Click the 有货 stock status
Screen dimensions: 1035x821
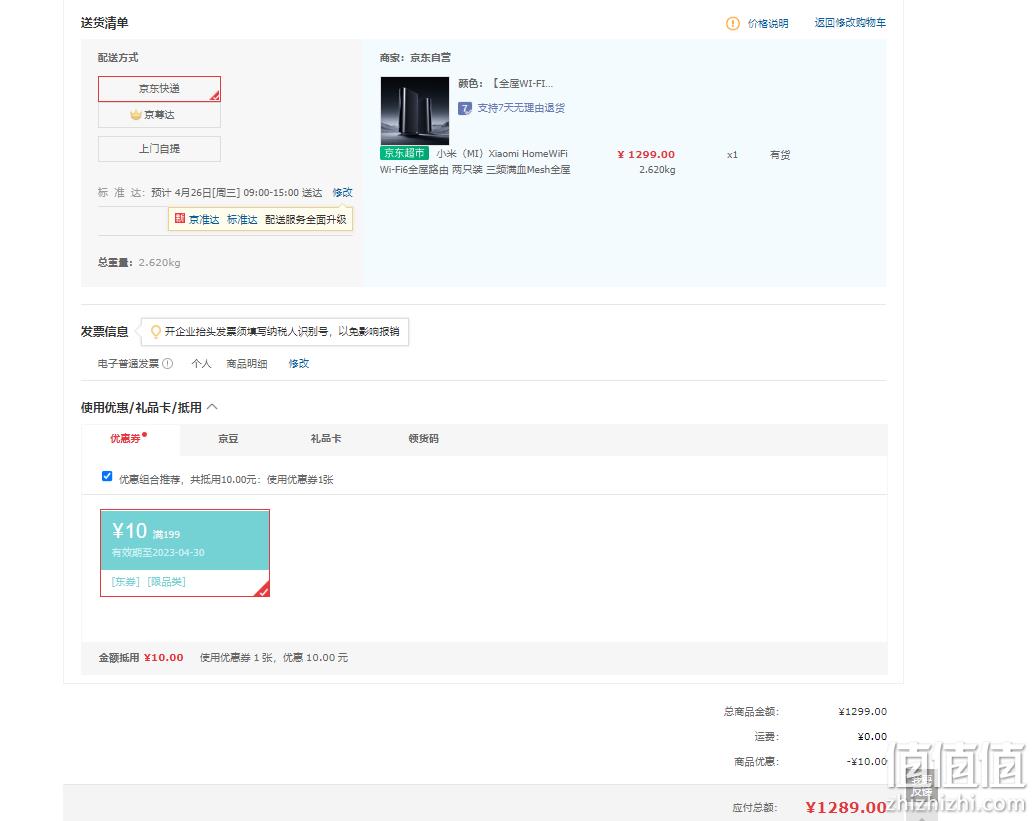click(780, 154)
